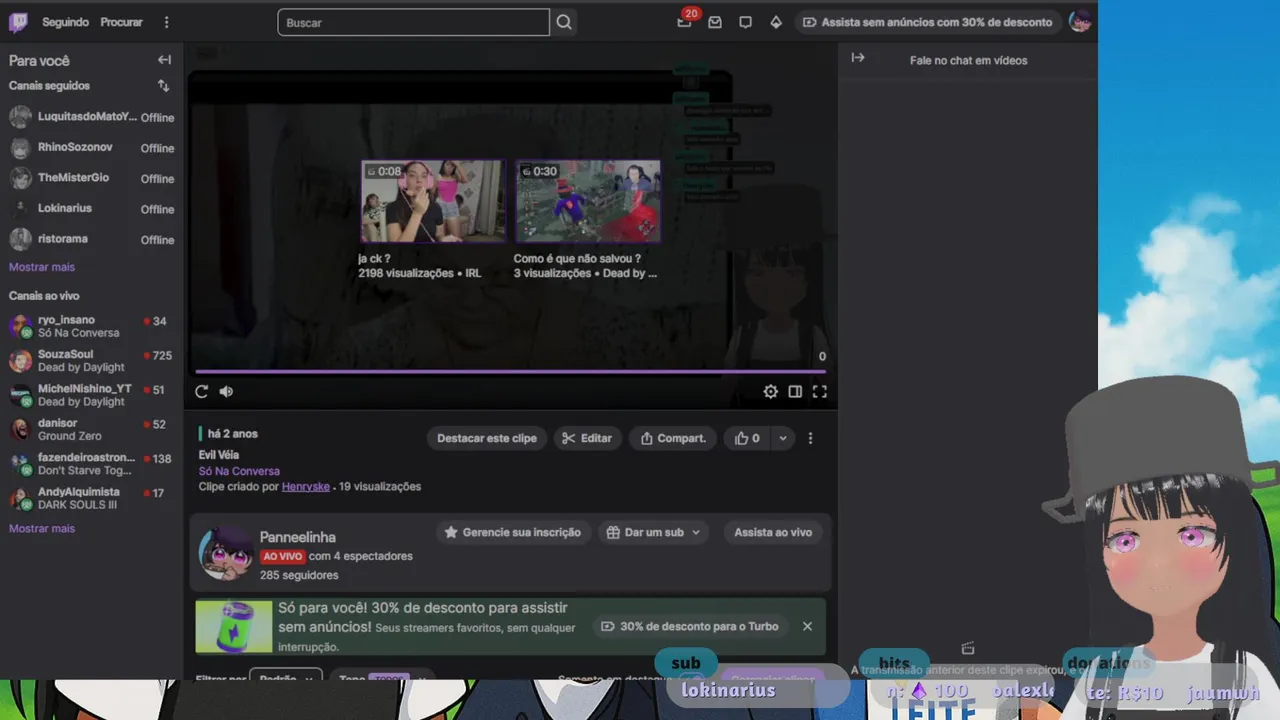This screenshot has width=1280, height=720.
Task: Focus the Buscar search field
Action: tap(413, 22)
